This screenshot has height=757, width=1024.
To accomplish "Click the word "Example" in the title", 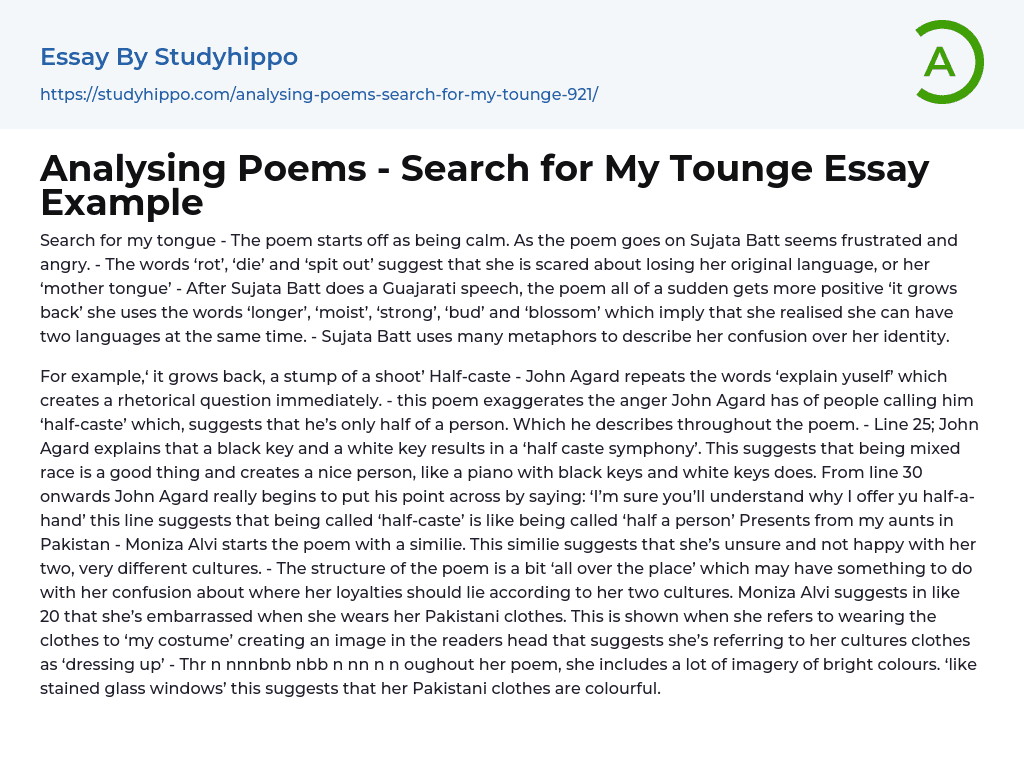I will pyautogui.click(x=122, y=202).
